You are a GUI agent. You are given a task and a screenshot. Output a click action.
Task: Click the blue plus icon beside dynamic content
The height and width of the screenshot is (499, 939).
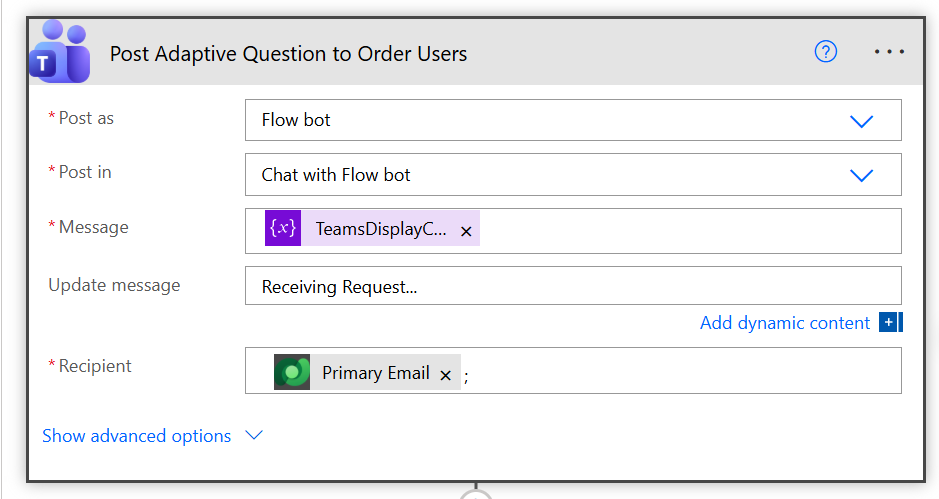888,322
